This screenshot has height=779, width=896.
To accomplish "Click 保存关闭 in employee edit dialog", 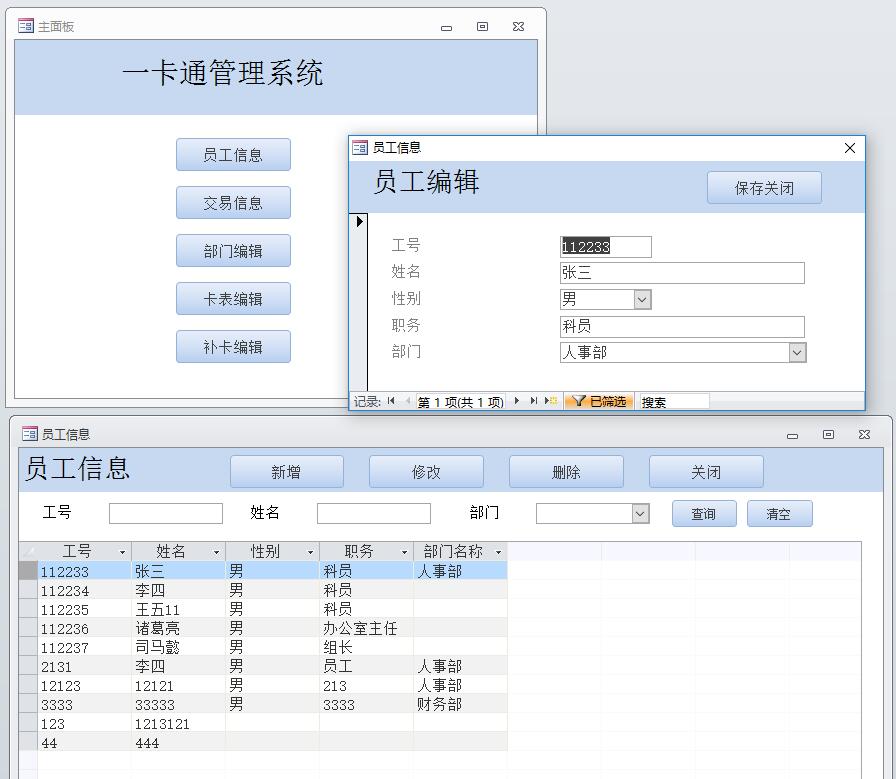I will pos(764,187).
